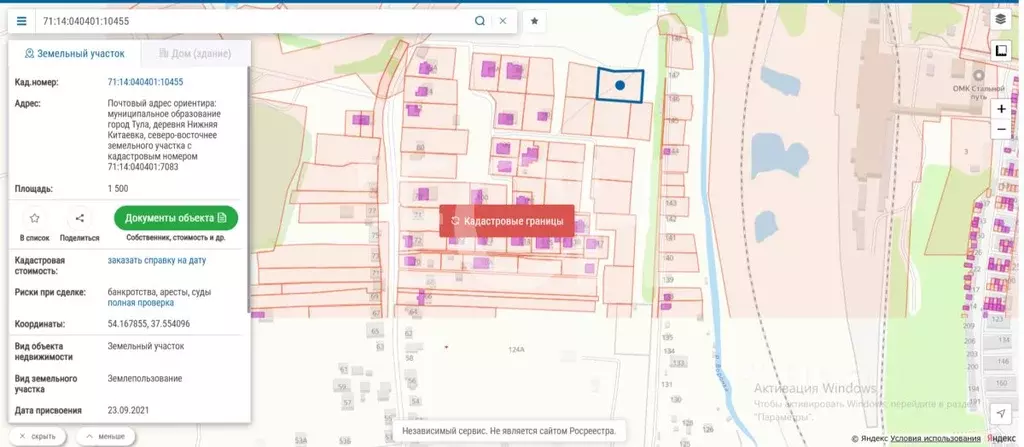Switch to Земельный участок tab

point(74,54)
